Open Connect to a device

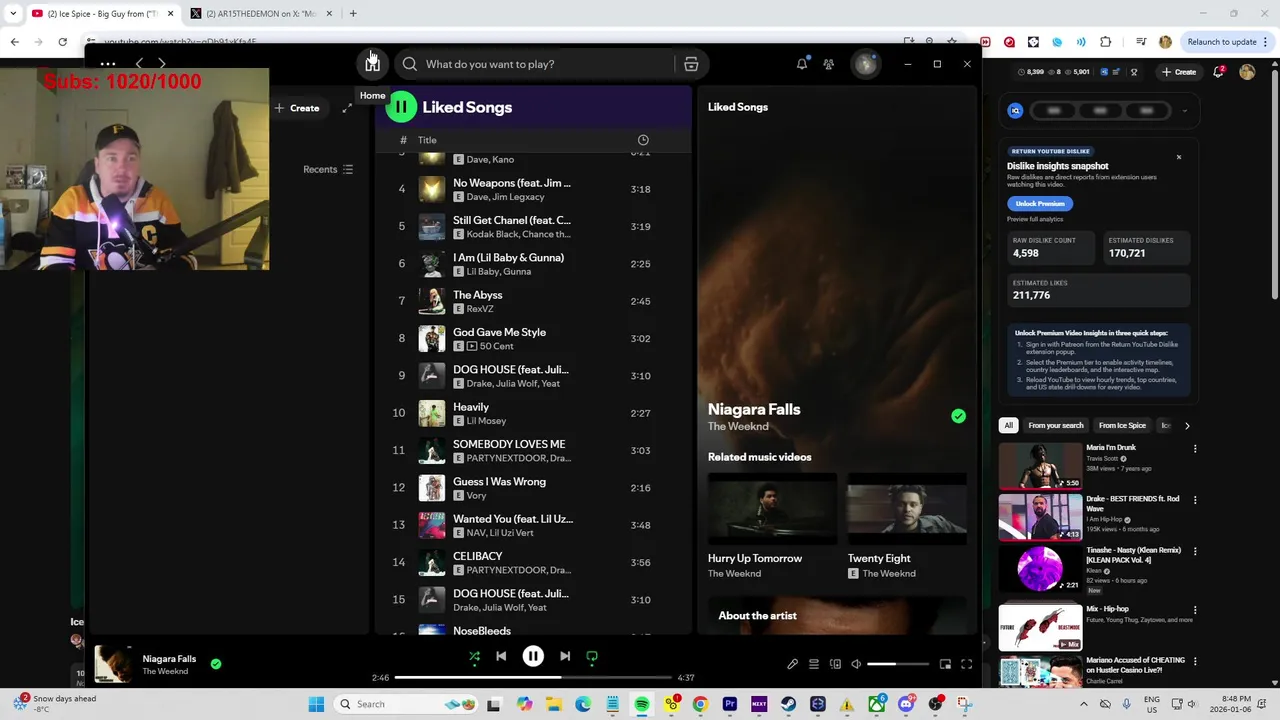pos(835,664)
